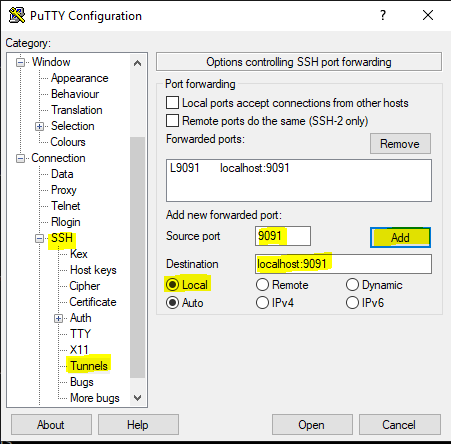Expand the Selection tree node
This screenshot has height=444, width=451.
point(39,126)
